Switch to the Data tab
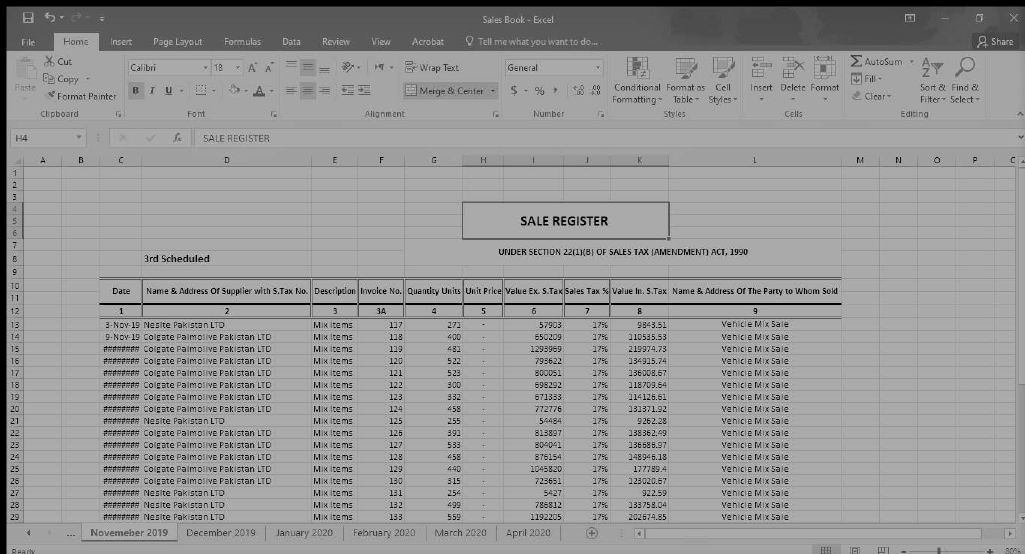 click(x=292, y=42)
